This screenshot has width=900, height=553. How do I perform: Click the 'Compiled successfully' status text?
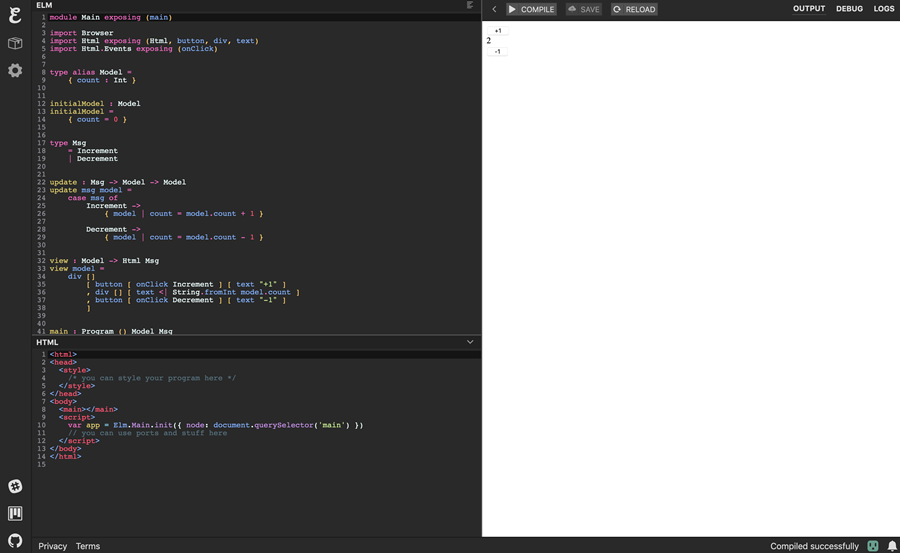point(814,546)
